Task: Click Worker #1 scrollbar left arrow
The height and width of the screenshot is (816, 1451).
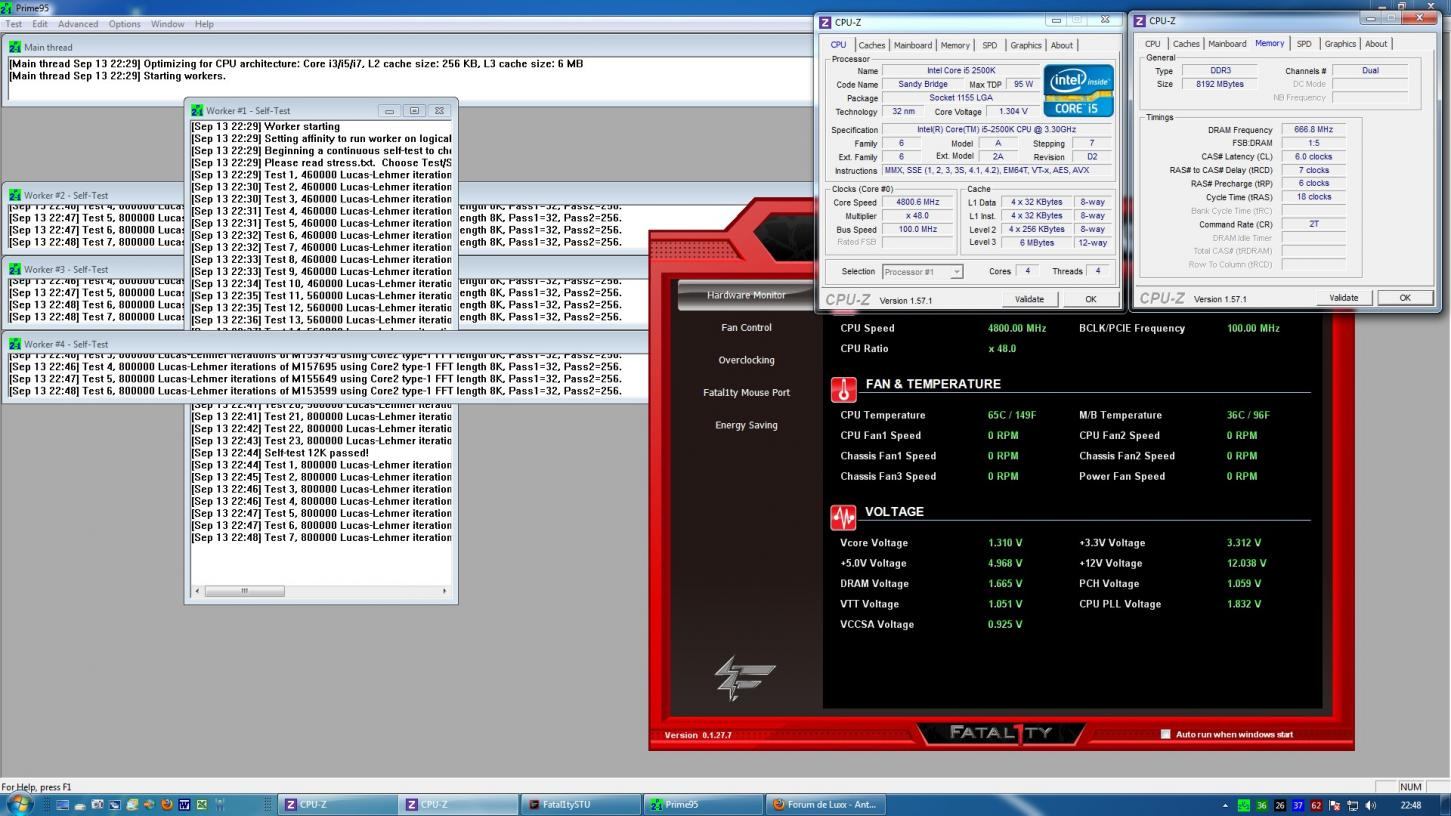Action: click(x=197, y=591)
